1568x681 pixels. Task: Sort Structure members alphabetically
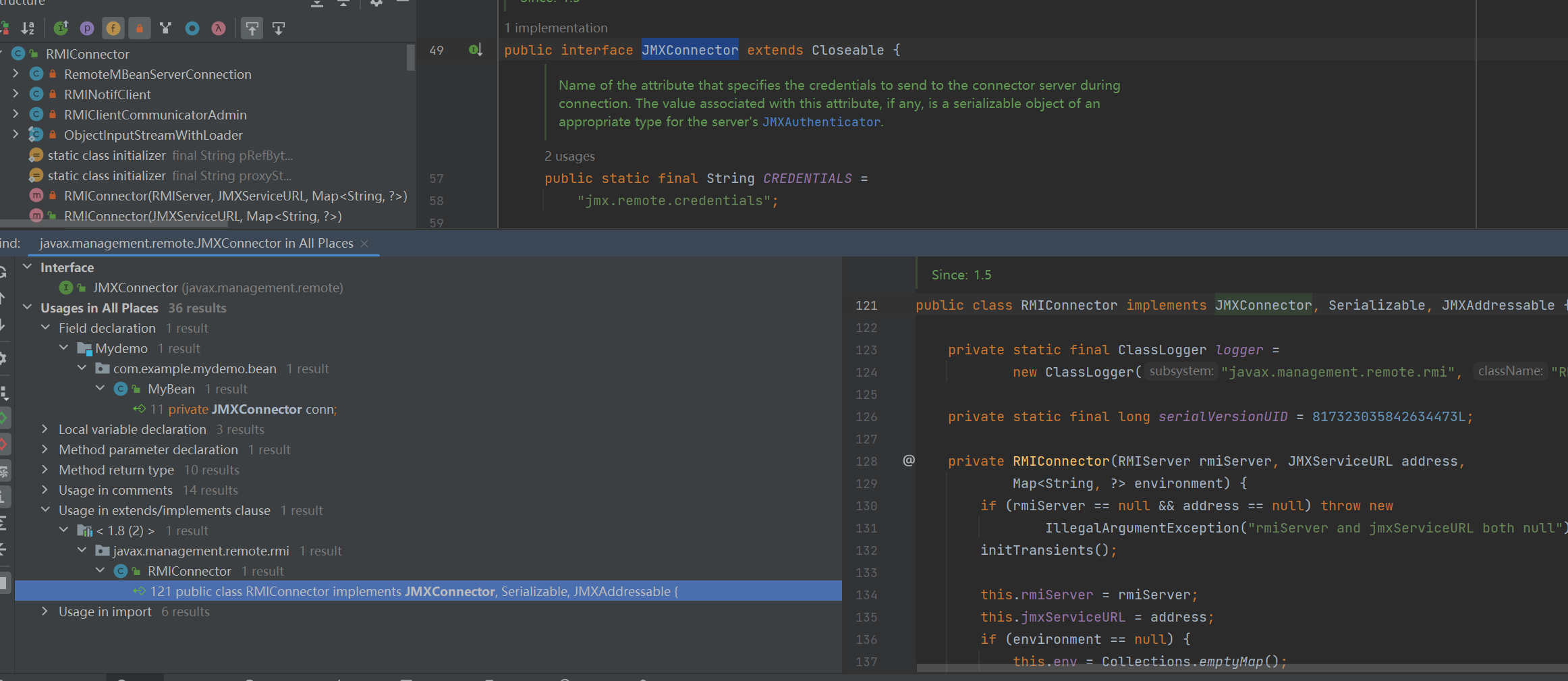pos(28,28)
